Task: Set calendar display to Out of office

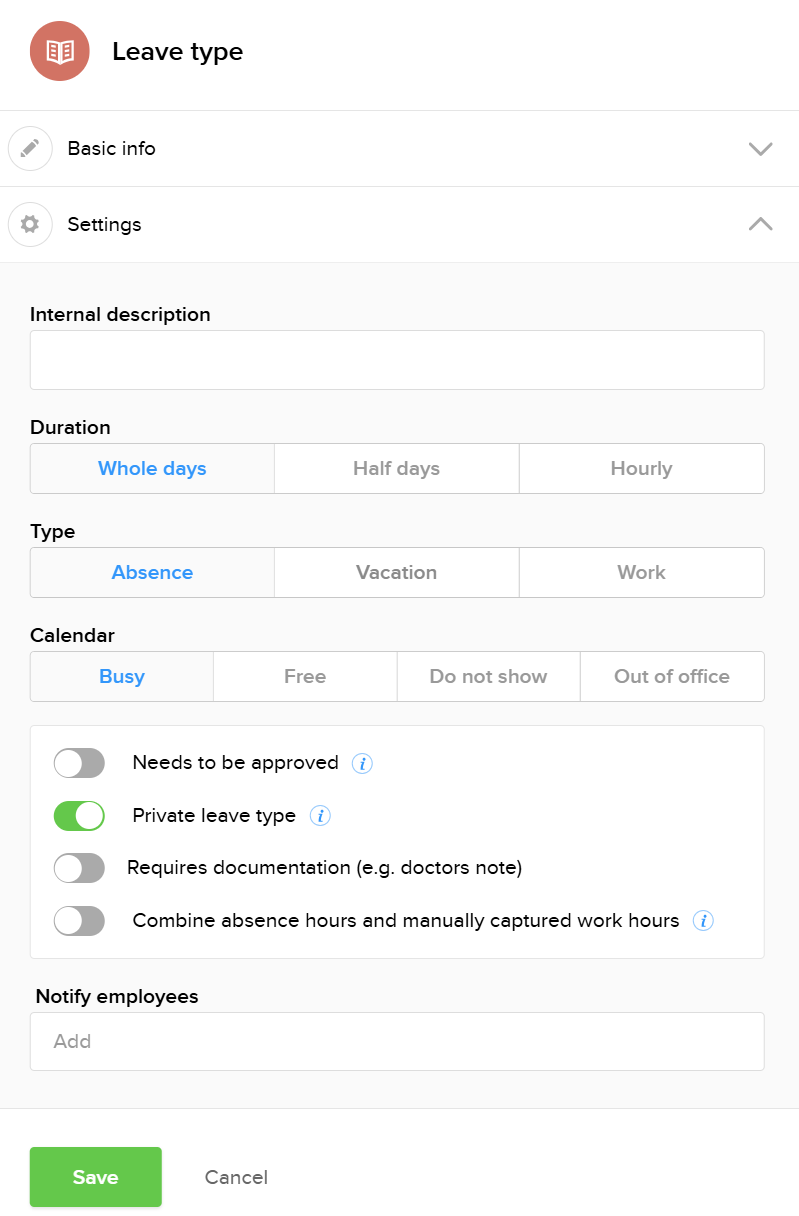Action: pyautogui.click(x=672, y=676)
